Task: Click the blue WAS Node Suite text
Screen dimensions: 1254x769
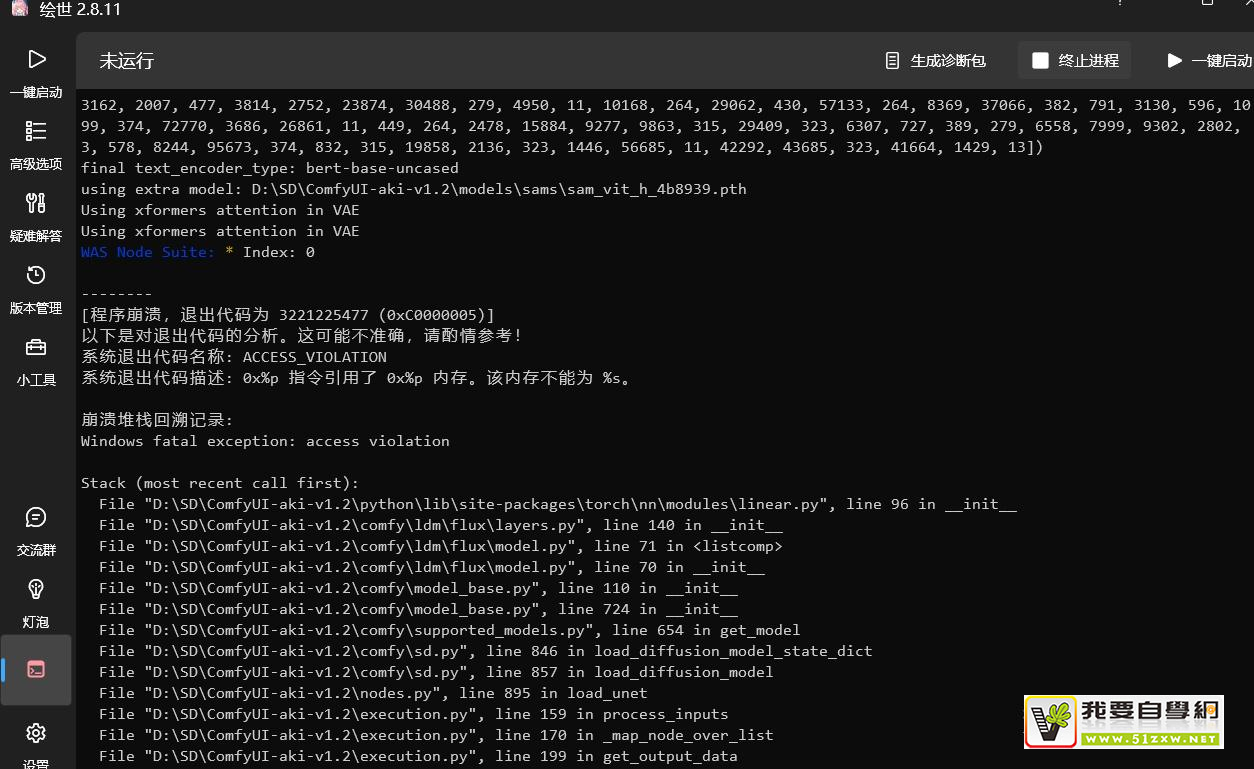Action: pos(147,252)
